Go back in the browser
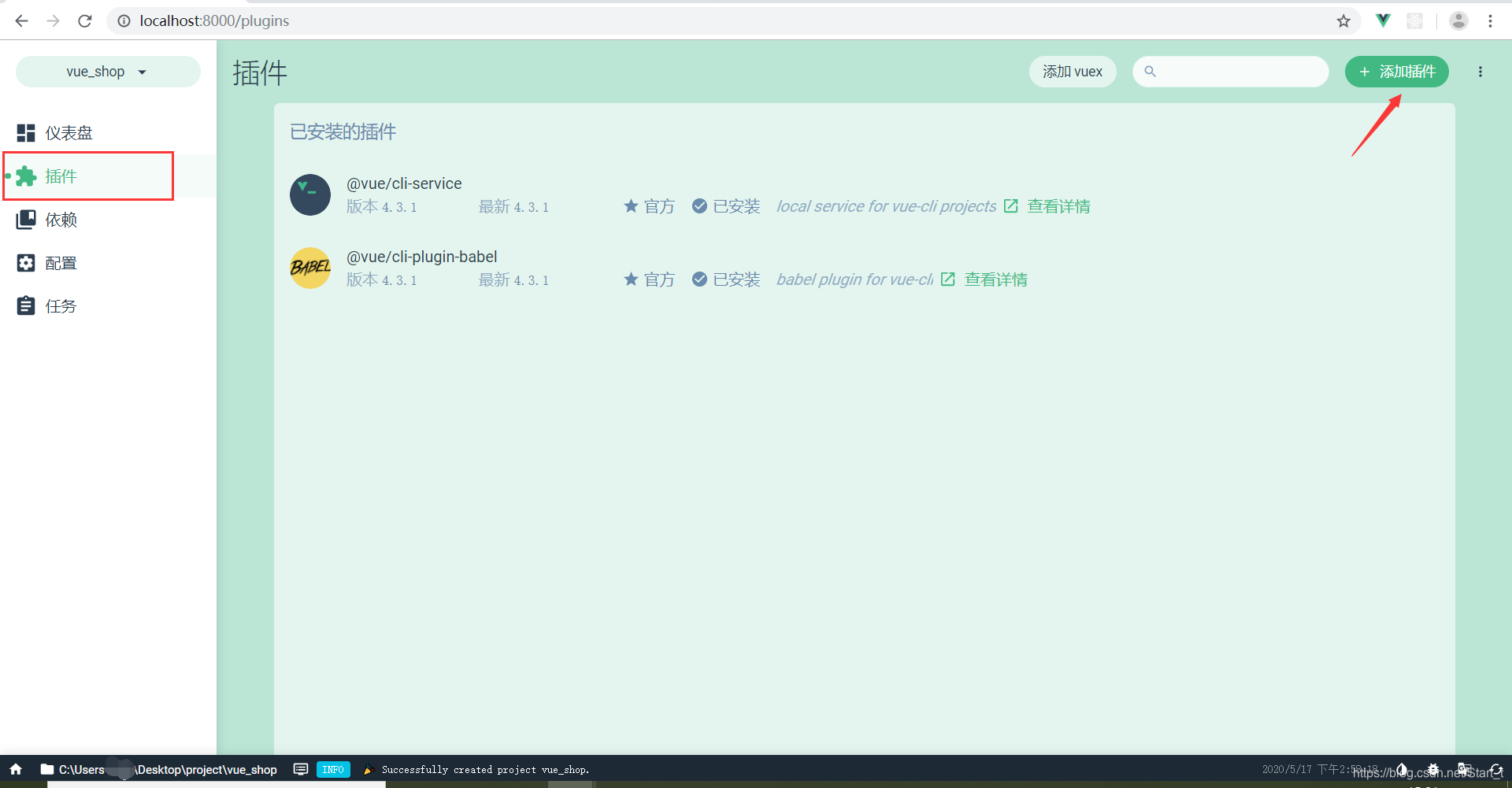The height and width of the screenshot is (788, 1512). click(x=21, y=21)
